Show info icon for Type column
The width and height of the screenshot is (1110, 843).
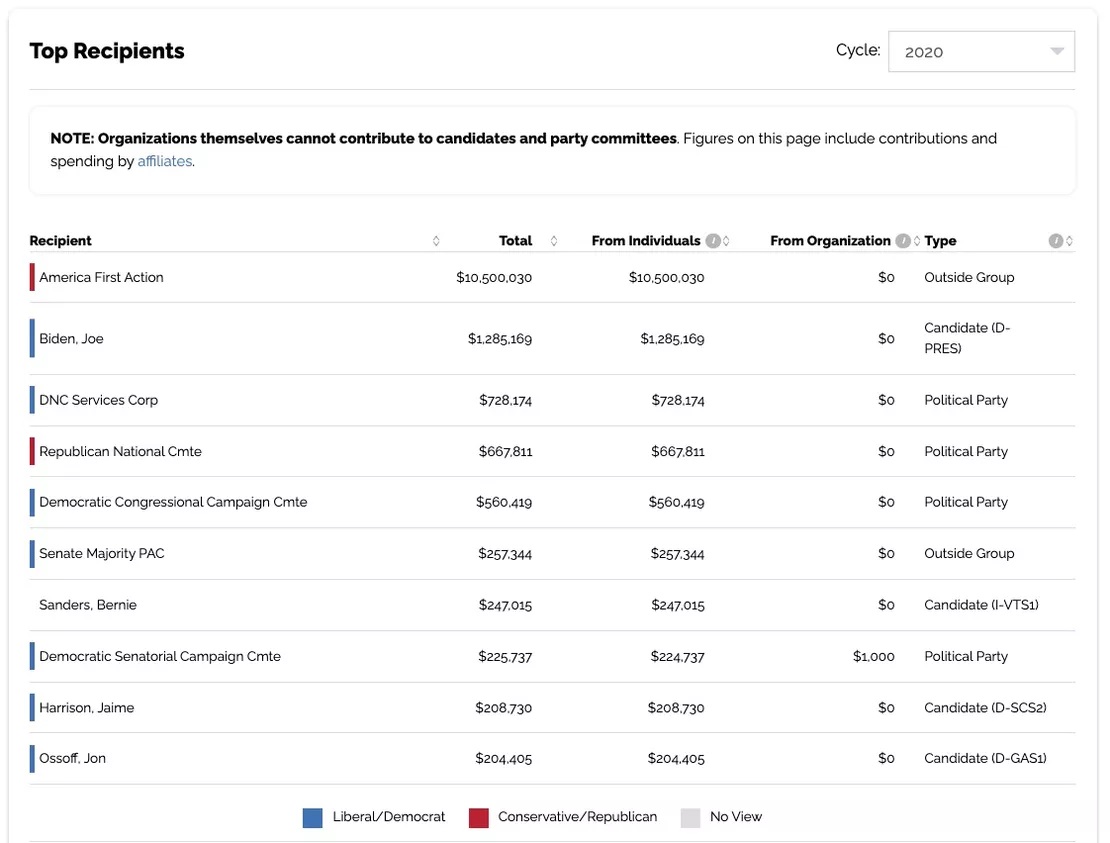point(1055,241)
